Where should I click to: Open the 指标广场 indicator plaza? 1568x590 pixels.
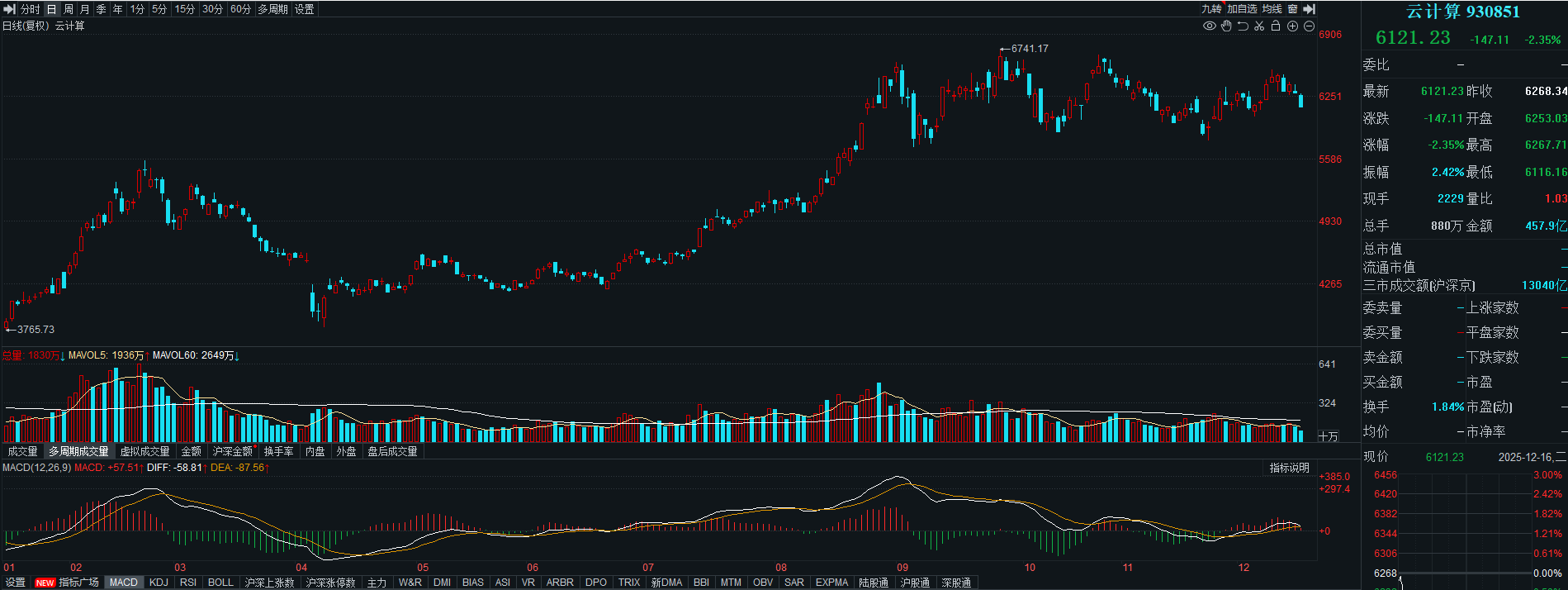(x=78, y=583)
